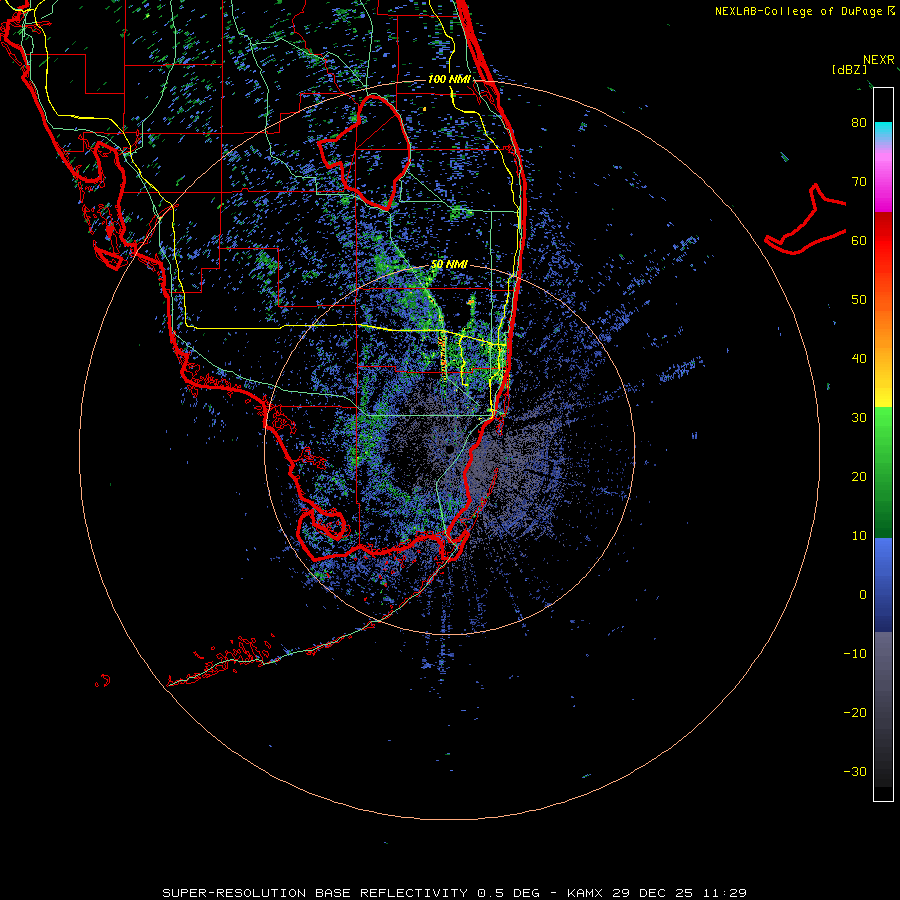
Task: Click the cyan top segment of color scale
Action: pos(883,132)
